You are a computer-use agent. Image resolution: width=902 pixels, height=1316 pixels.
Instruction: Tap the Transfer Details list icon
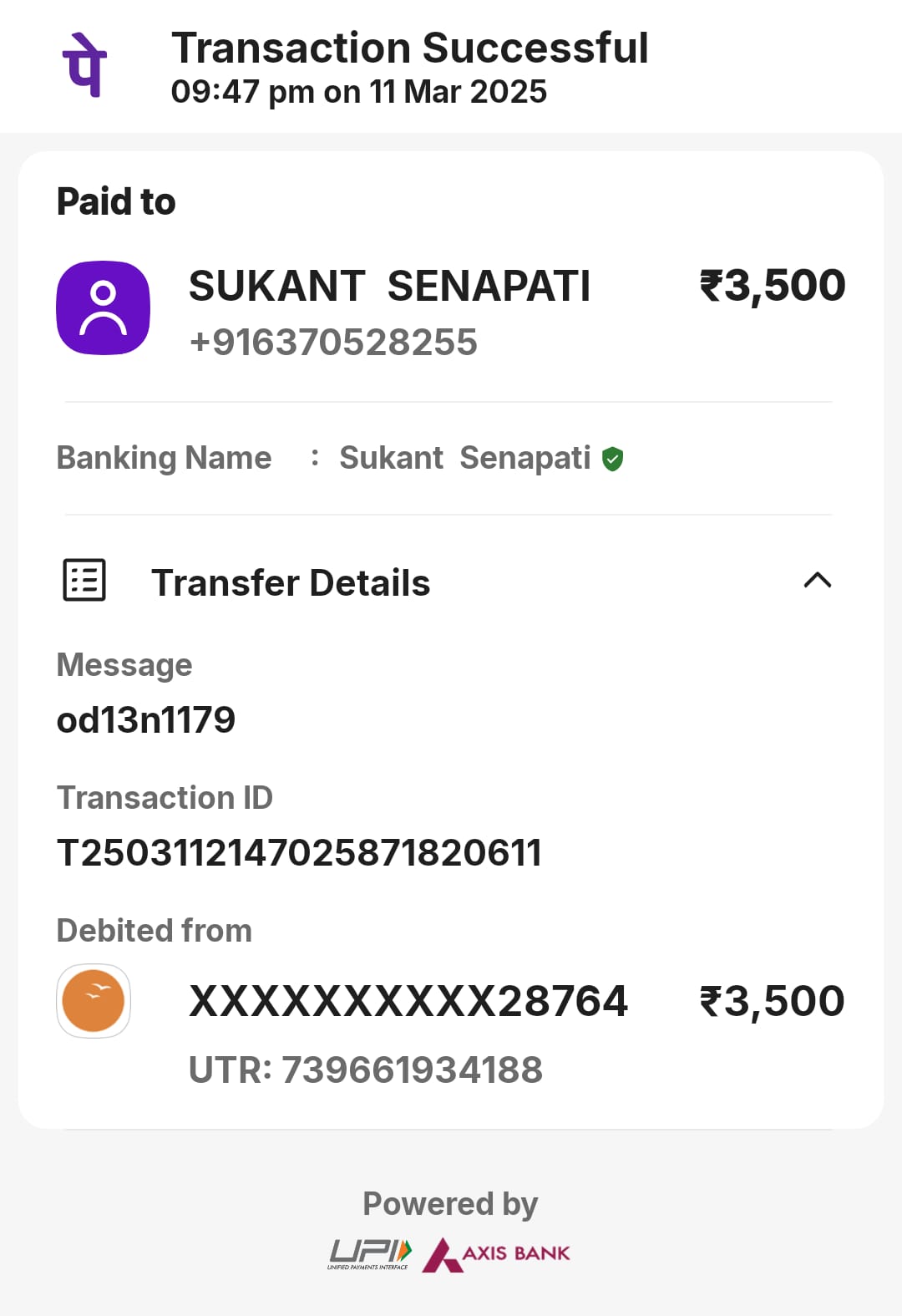tap(84, 580)
